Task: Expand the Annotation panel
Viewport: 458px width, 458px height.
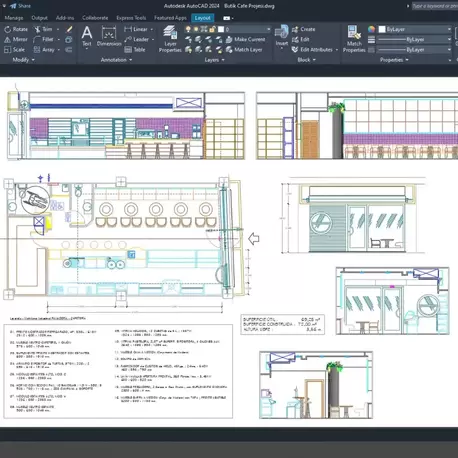Action: click(x=116, y=60)
